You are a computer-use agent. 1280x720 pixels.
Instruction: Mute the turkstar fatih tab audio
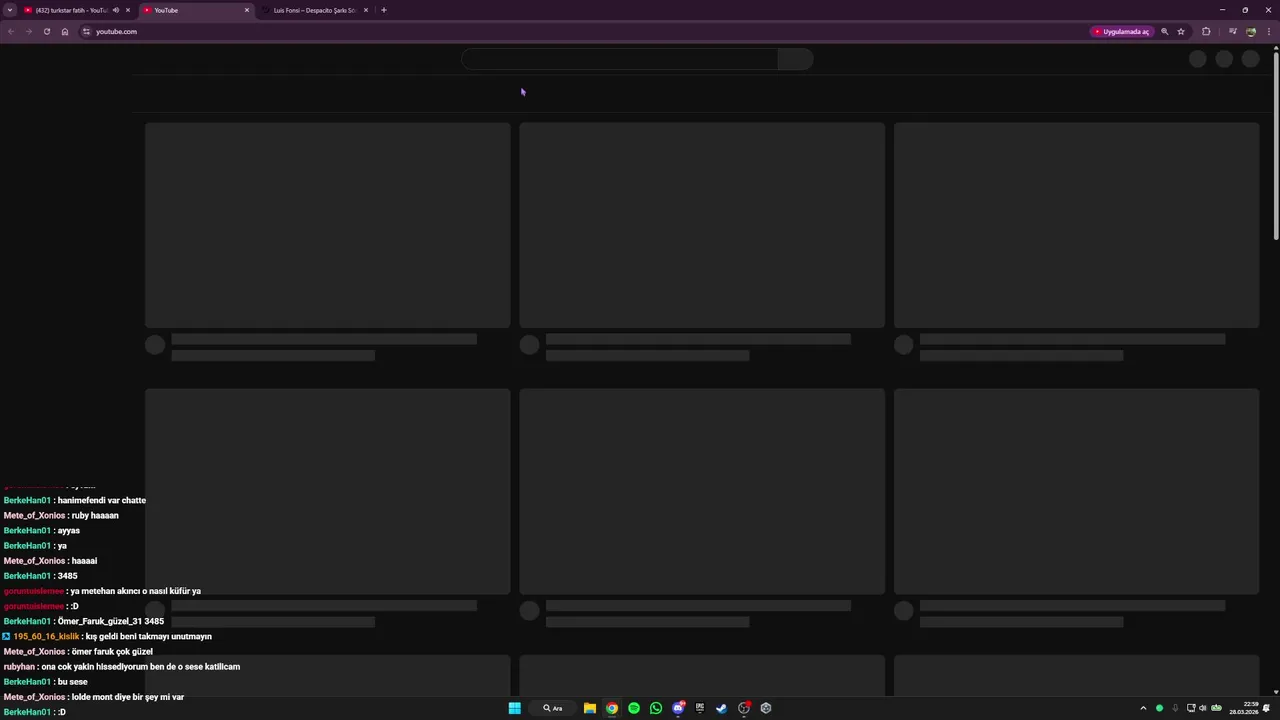(x=116, y=10)
